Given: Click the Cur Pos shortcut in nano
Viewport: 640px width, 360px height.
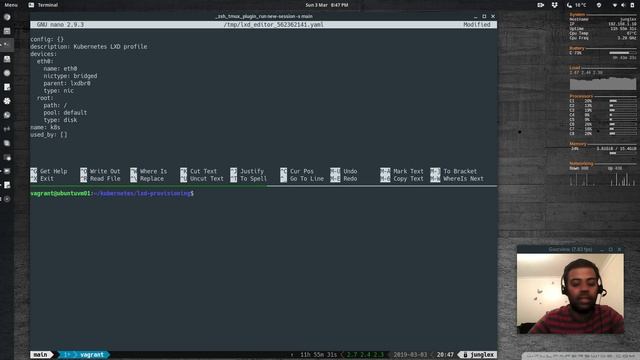Looking at the screenshot, I should click(297, 171).
